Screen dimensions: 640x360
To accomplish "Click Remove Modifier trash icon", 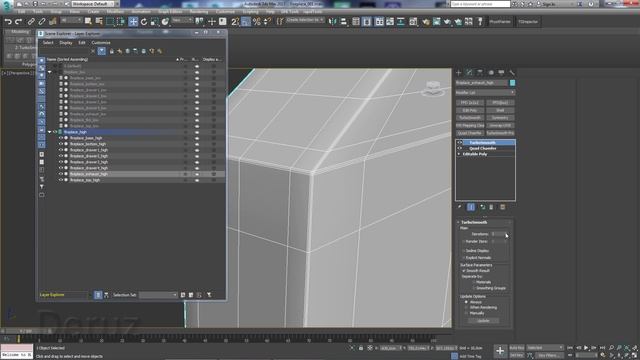I will click(x=491, y=207).
